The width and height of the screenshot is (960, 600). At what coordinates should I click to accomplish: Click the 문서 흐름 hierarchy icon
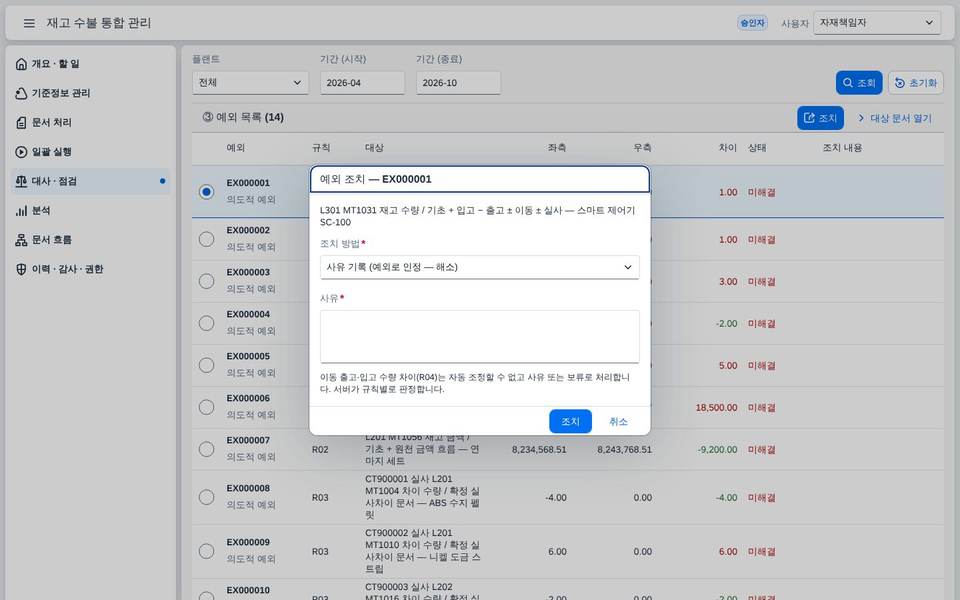pos(21,240)
